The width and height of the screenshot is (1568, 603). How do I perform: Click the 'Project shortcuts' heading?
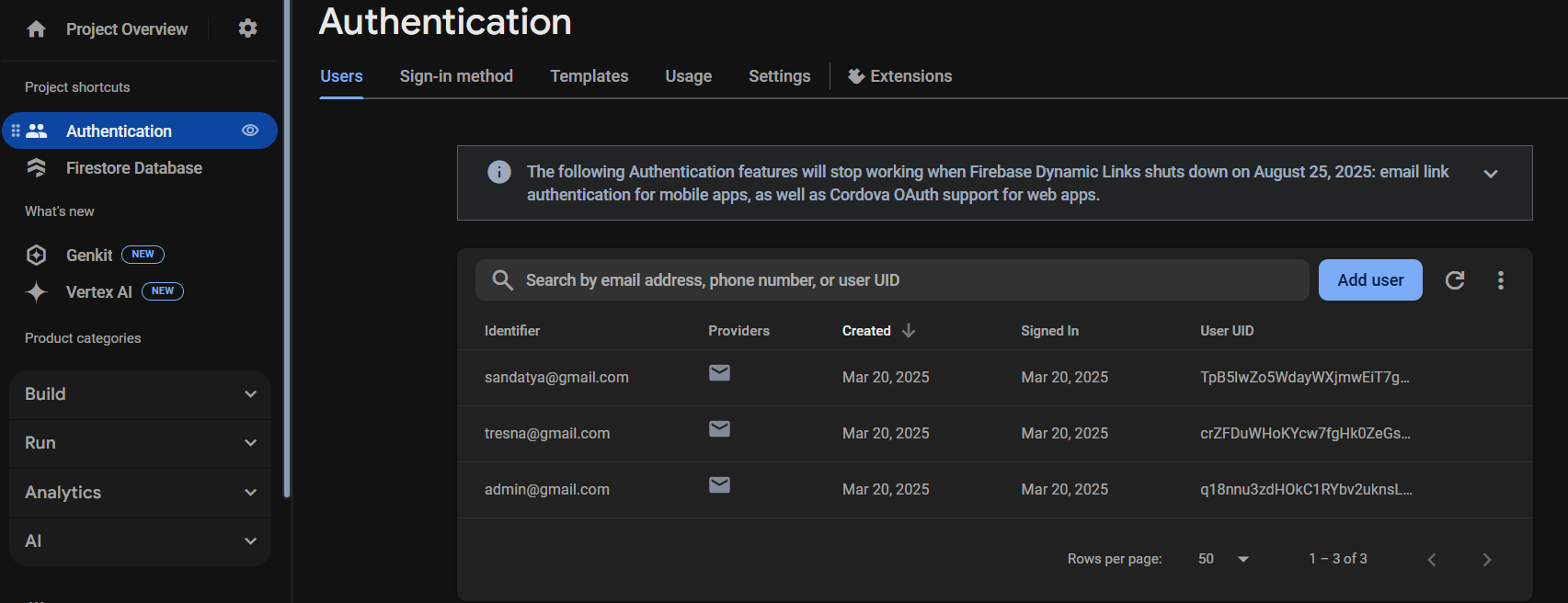[77, 87]
